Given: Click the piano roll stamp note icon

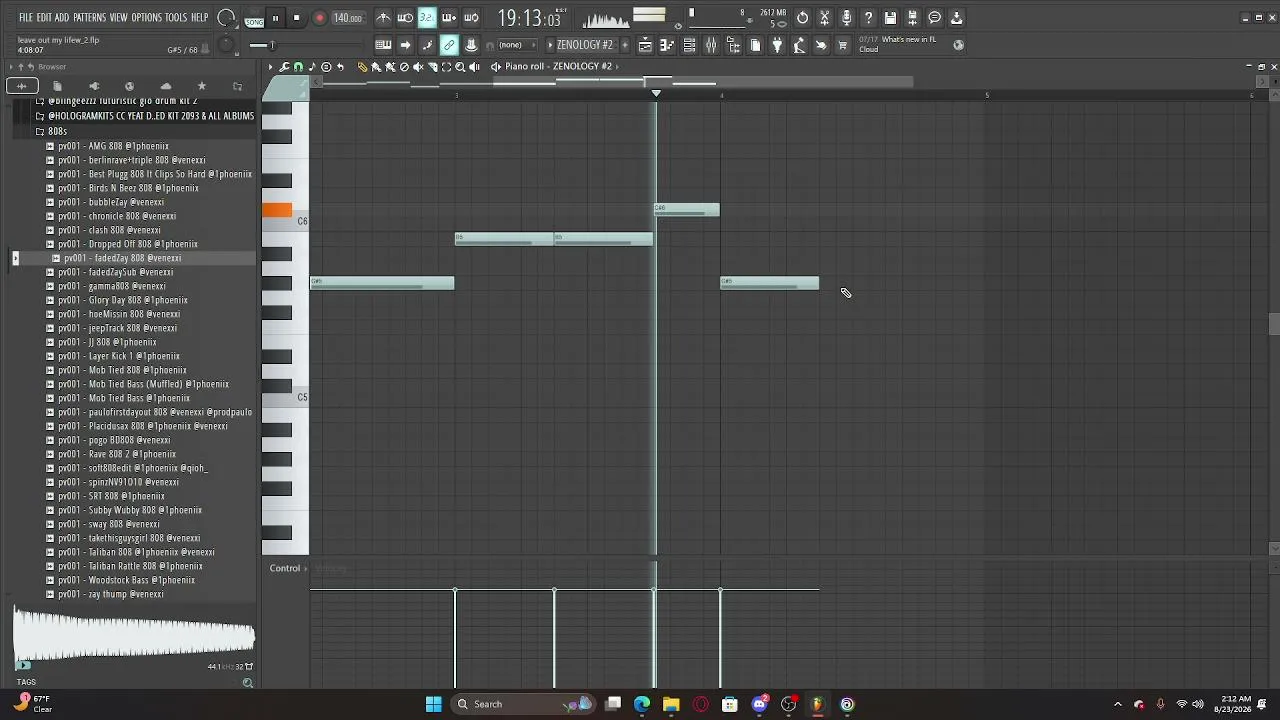Looking at the screenshot, I should point(312,67).
